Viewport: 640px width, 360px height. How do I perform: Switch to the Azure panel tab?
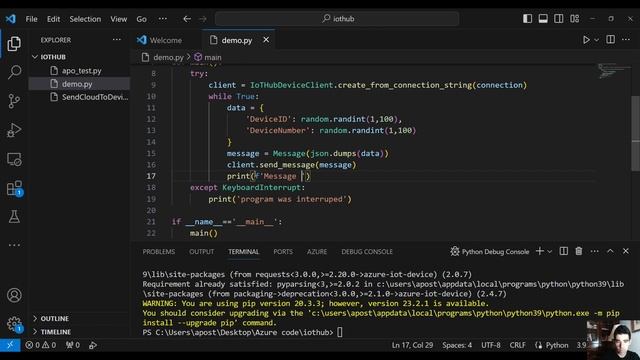317,252
